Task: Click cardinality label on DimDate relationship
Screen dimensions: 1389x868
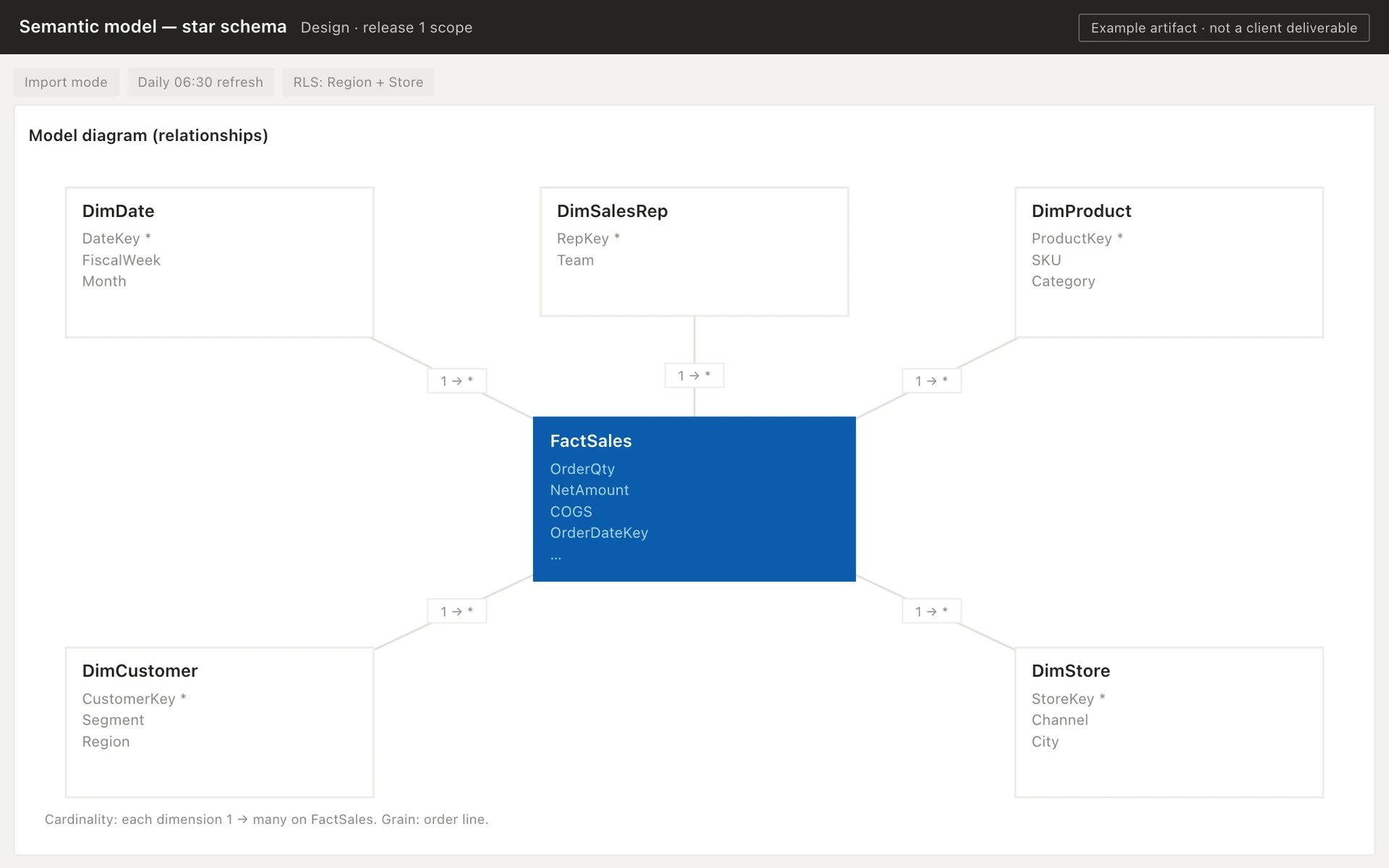Action: tap(456, 380)
